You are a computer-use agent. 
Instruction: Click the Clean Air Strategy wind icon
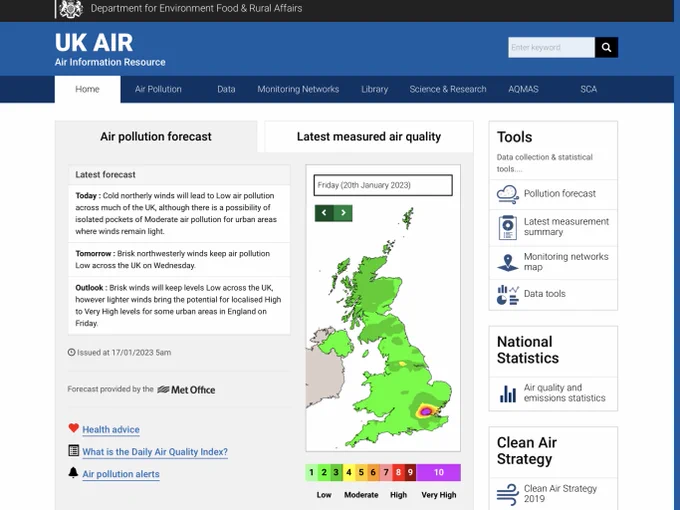(x=507, y=495)
